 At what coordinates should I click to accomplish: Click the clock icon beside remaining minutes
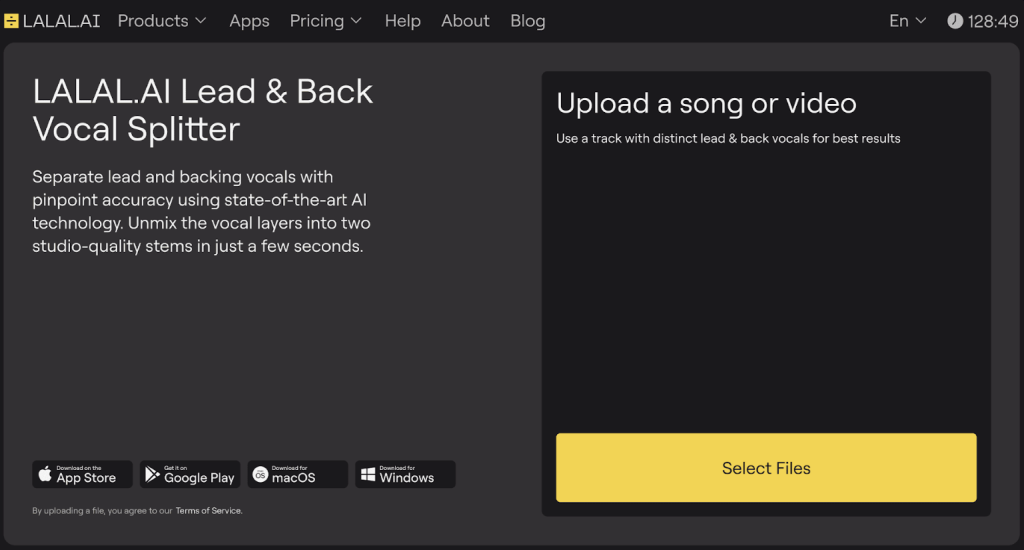click(x=955, y=21)
